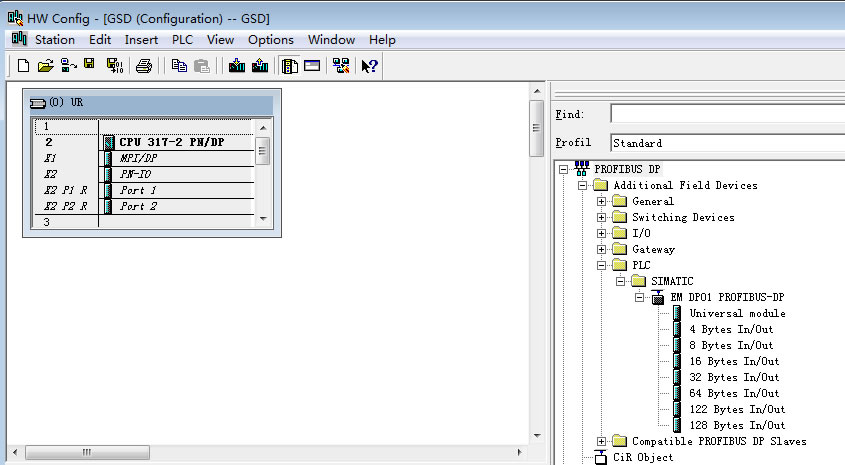Click the PROFIBUS DP network icon
This screenshot has width=845, height=465.
[581, 169]
